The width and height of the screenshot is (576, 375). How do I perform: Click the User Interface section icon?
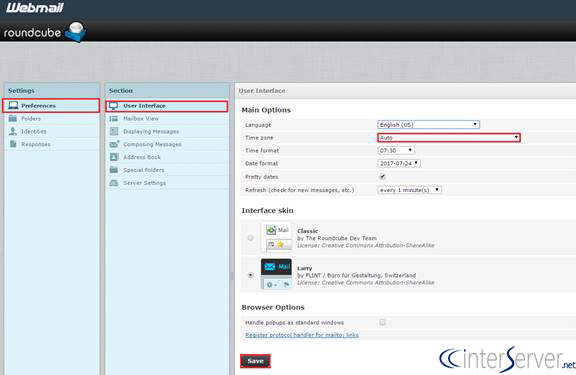click(114, 106)
